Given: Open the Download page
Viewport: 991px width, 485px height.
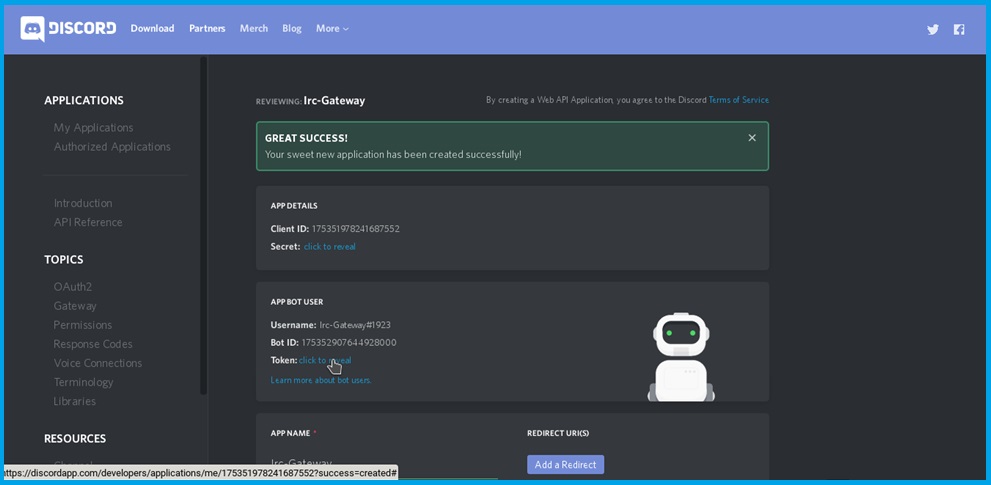Looking at the screenshot, I should (152, 28).
